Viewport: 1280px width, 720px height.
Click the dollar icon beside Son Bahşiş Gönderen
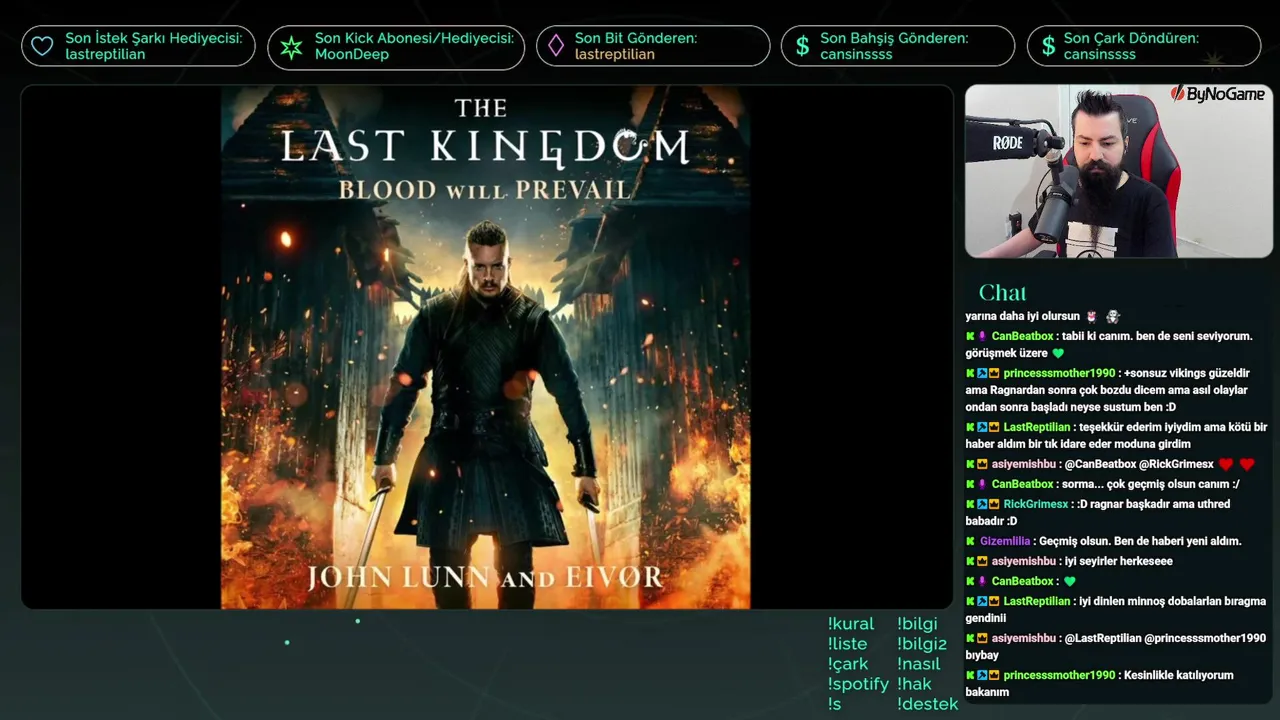click(x=802, y=46)
